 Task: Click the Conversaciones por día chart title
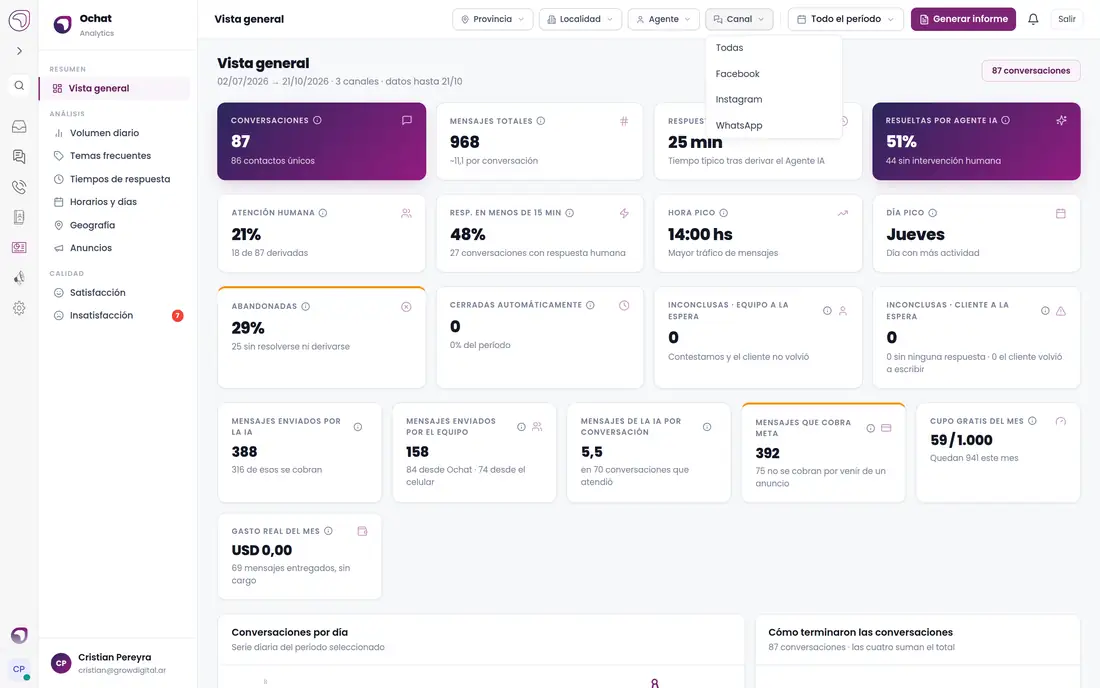[290, 632]
